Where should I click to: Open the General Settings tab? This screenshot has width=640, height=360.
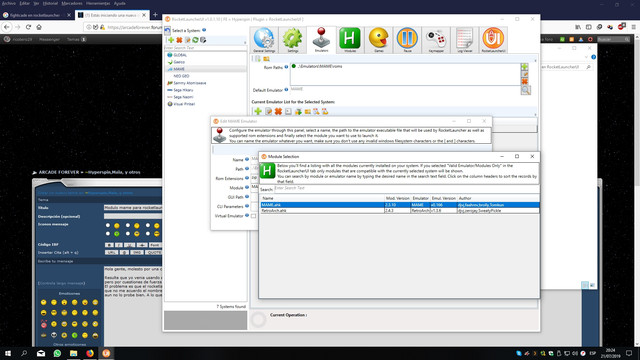pyautogui.click(x=264, y=40)
